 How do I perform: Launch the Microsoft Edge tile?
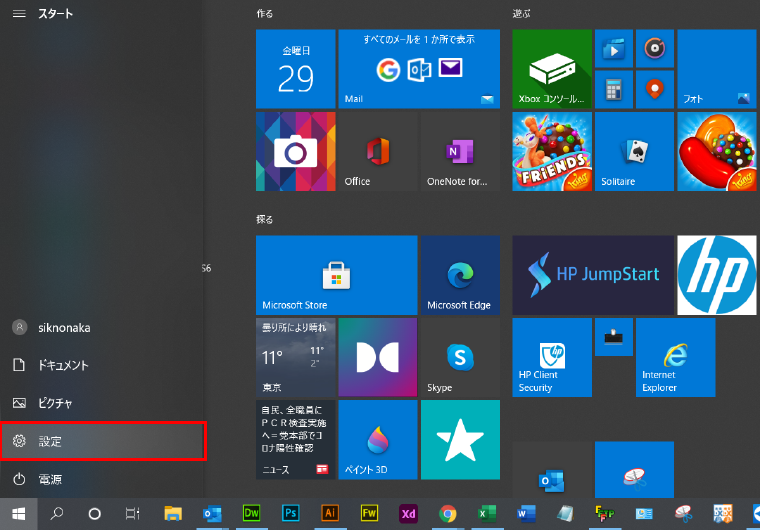[x=460, y=275]
